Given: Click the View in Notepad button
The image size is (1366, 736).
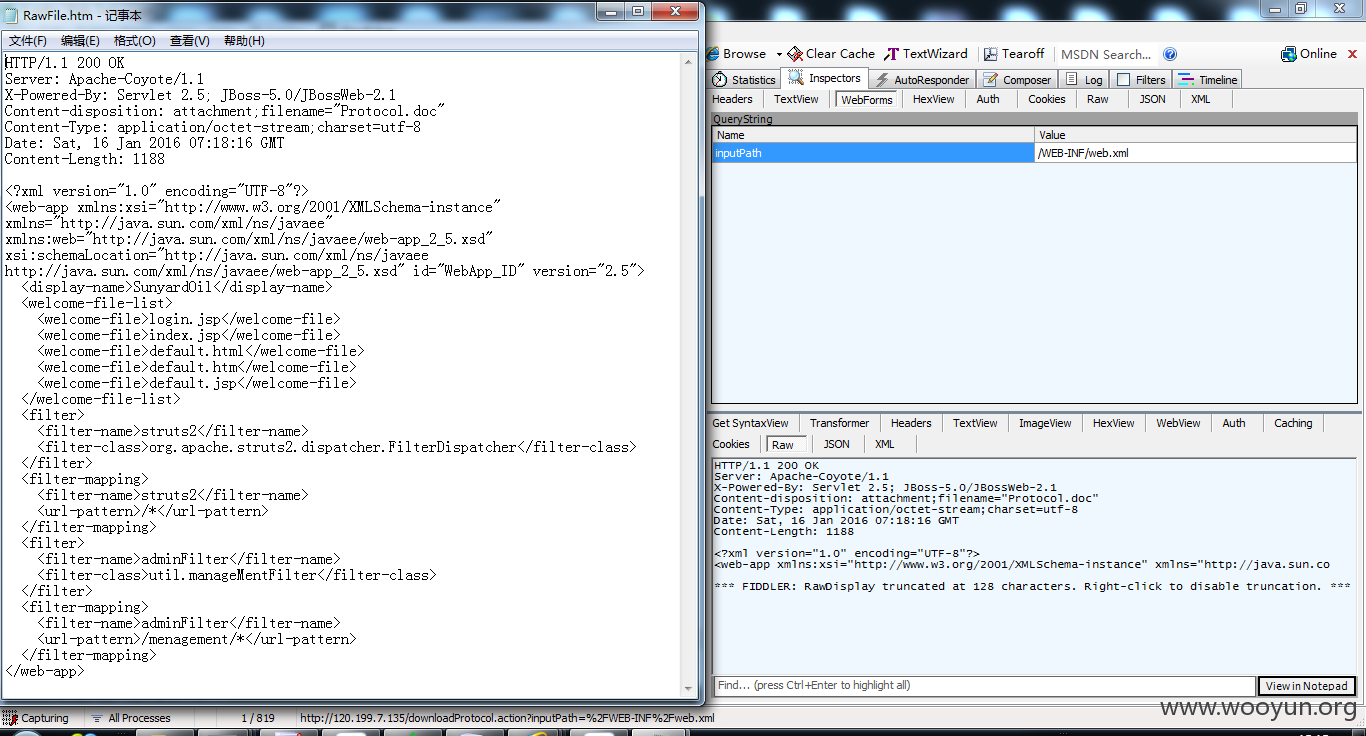Looking at the screenshot, I should pos(1306,686).
